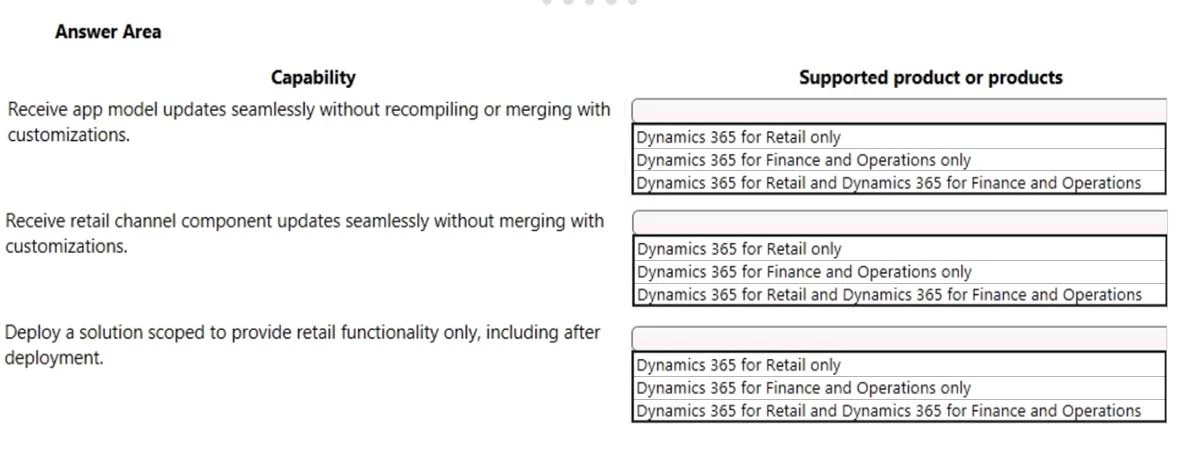1182x472 pixels.
Task: Click the 'Supported product or products' column header
Action: click(930, 77)
